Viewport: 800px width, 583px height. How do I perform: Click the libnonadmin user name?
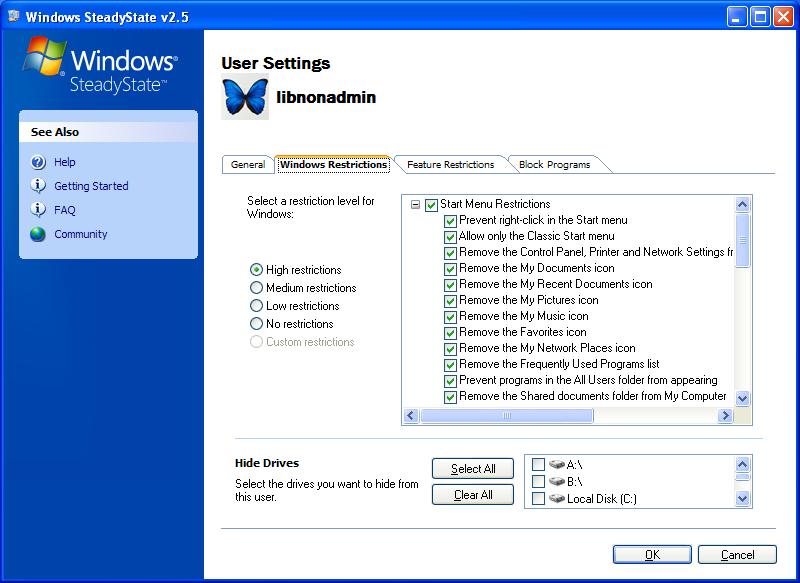(x=326, y=97)
